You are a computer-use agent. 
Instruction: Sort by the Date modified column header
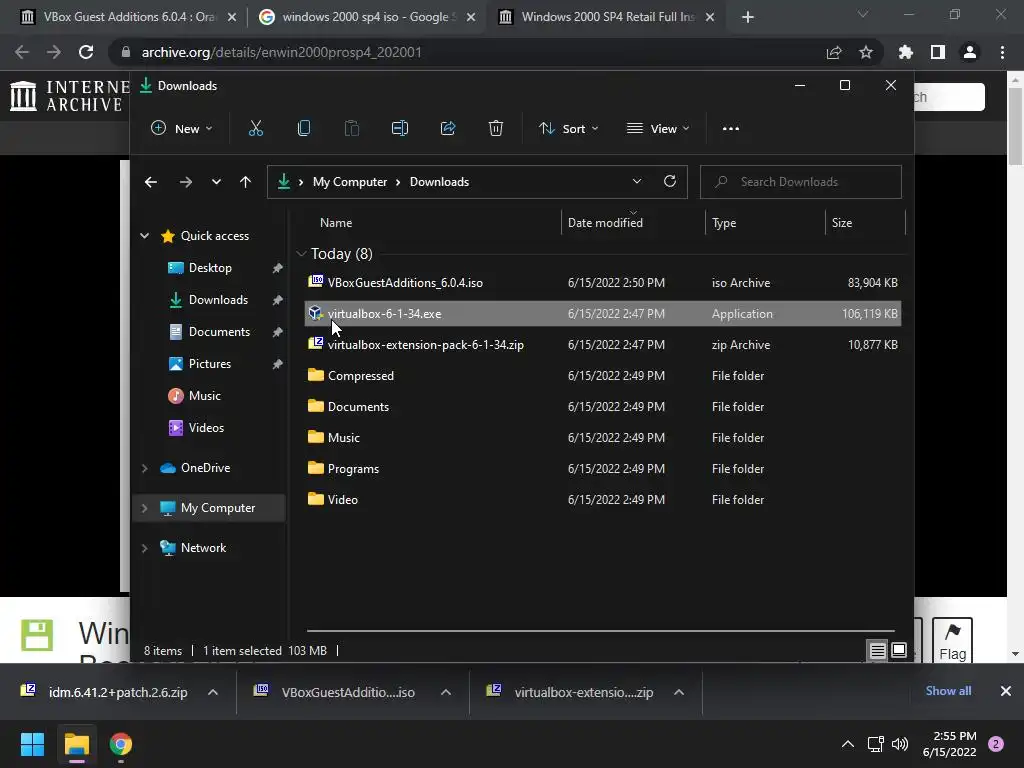(605, 223)
